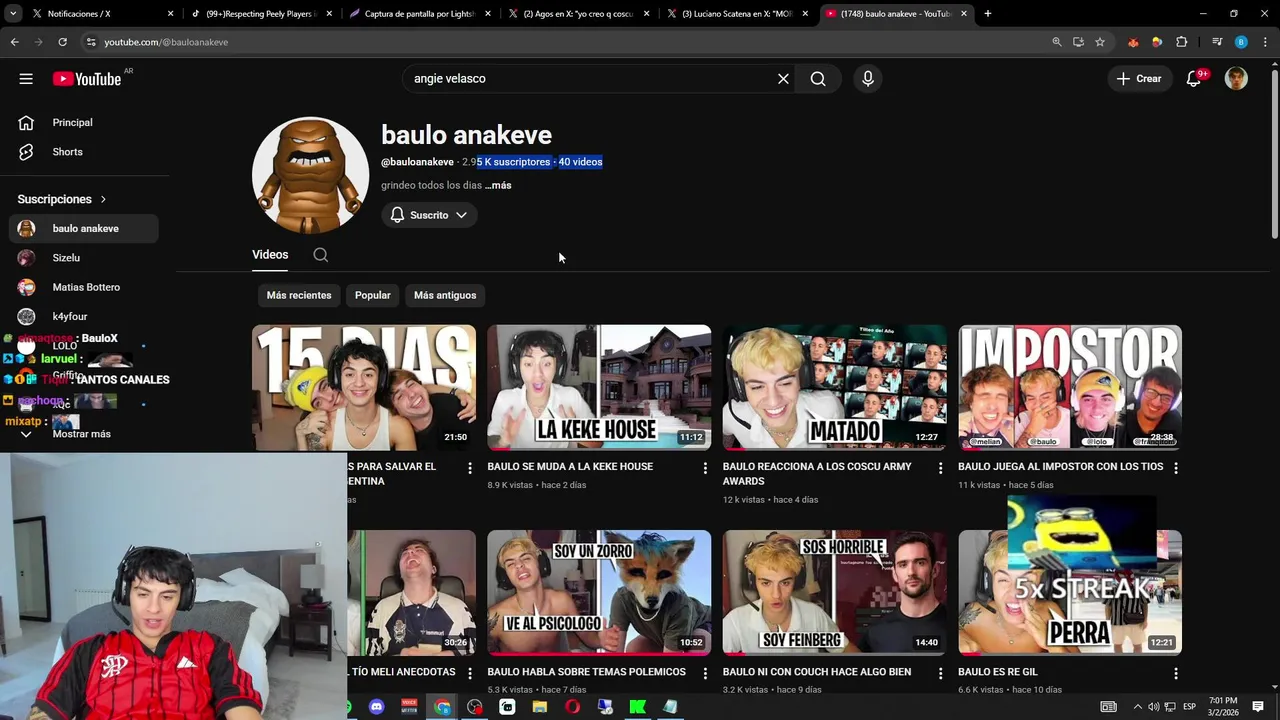
Task: Filter videos by Más recientes
Action: [299, 295]
